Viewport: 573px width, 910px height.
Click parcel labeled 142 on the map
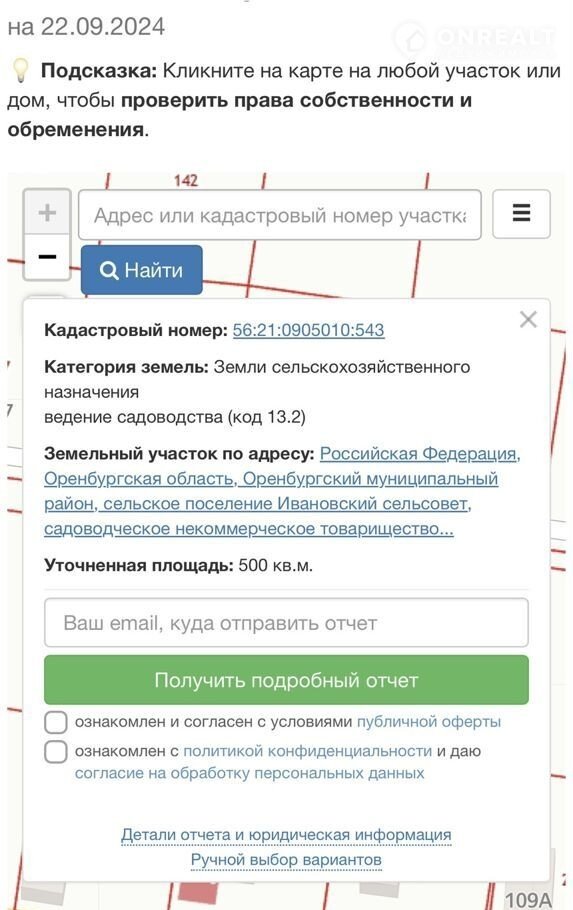[186, 180]
